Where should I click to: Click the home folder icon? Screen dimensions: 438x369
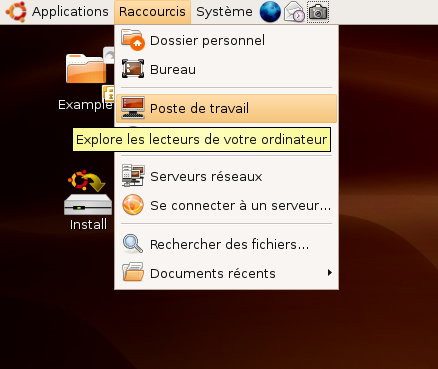[x=133, y=40]
